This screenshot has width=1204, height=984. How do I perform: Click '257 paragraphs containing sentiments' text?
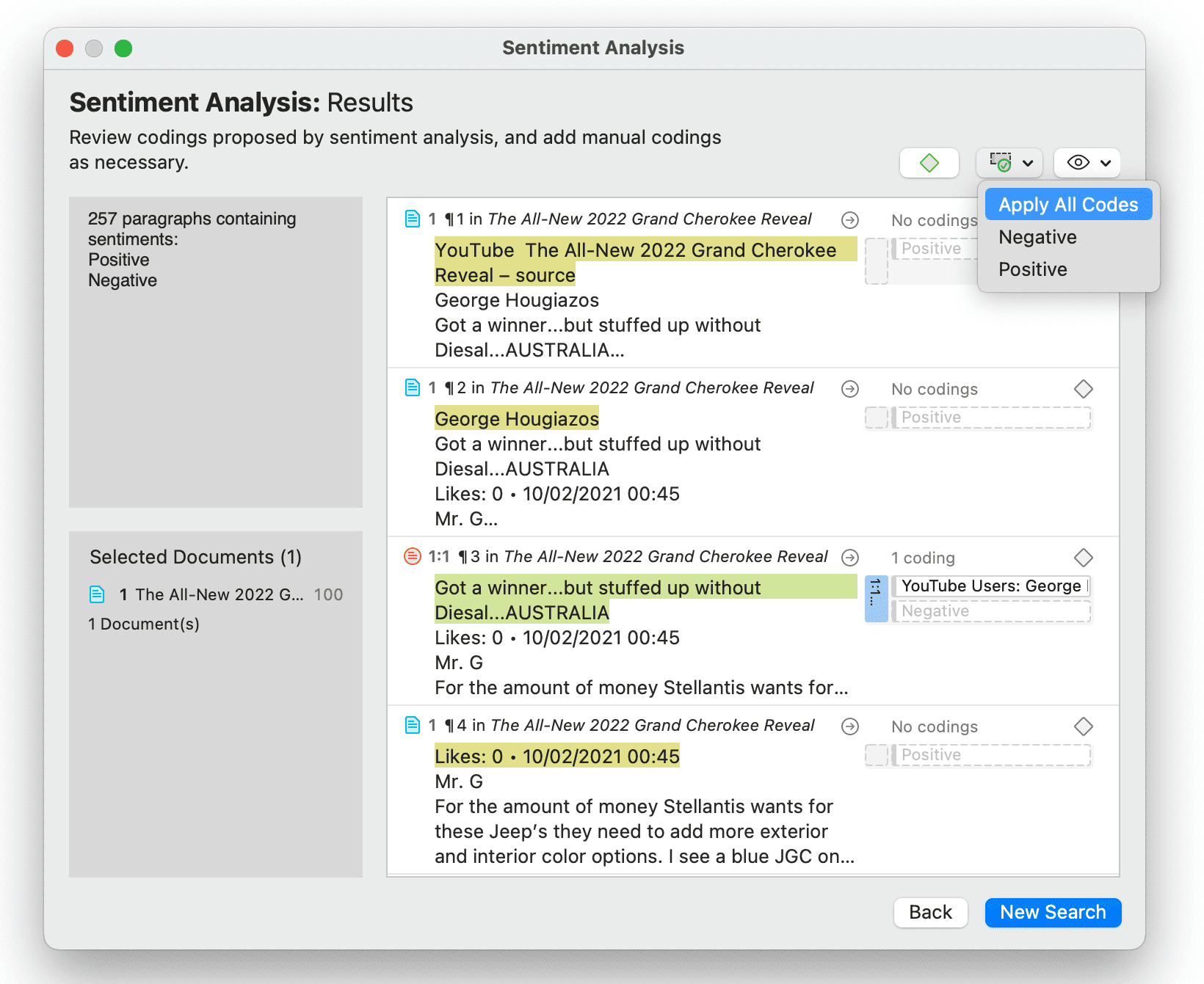coord(192,229)
